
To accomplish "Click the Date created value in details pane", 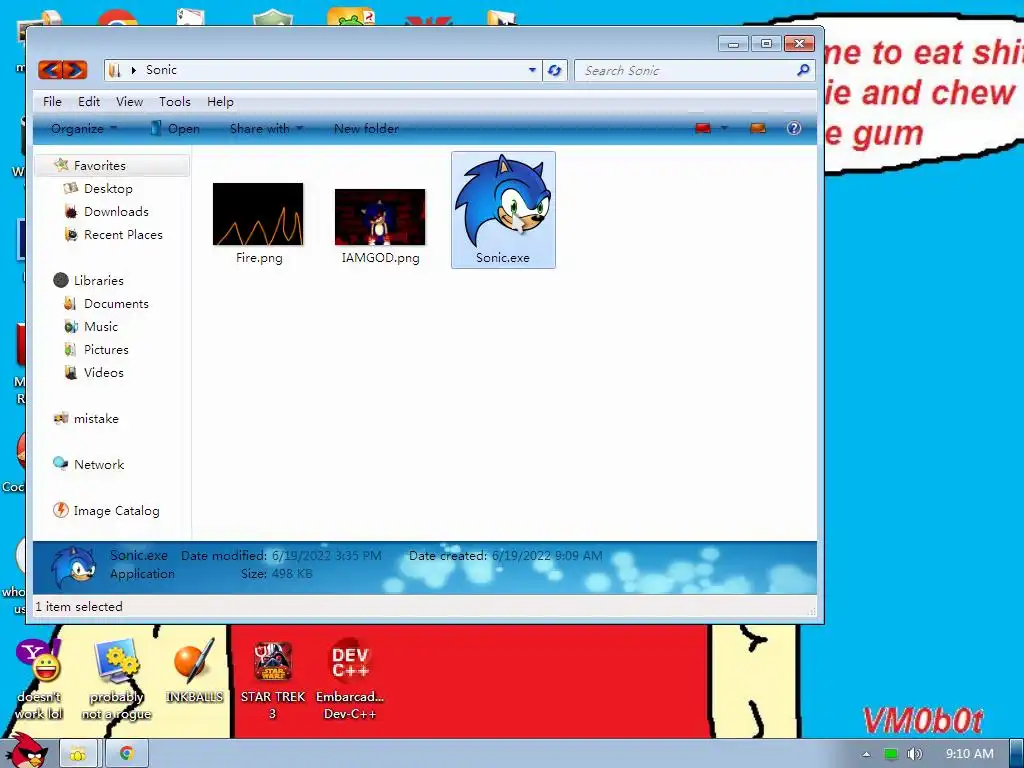I will click(x=547, y=556).
